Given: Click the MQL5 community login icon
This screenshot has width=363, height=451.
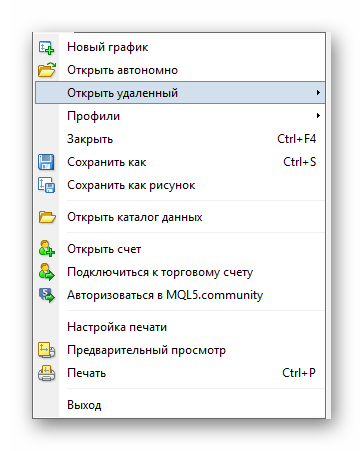Looking at the screenshot, I should 47,295.
